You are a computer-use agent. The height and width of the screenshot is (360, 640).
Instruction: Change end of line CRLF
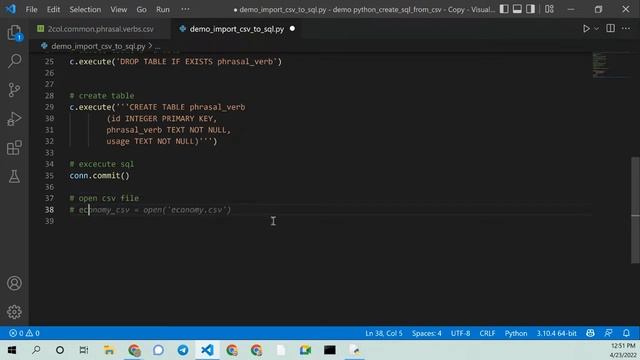[487, 333]
